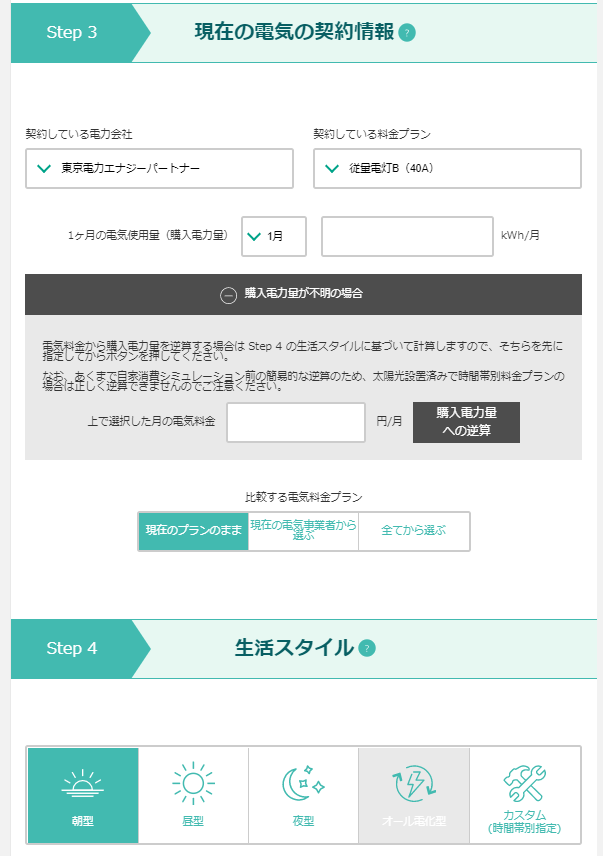
Task: Select the 昼型 sun lifestyle icon
Action: coord(193,783)
